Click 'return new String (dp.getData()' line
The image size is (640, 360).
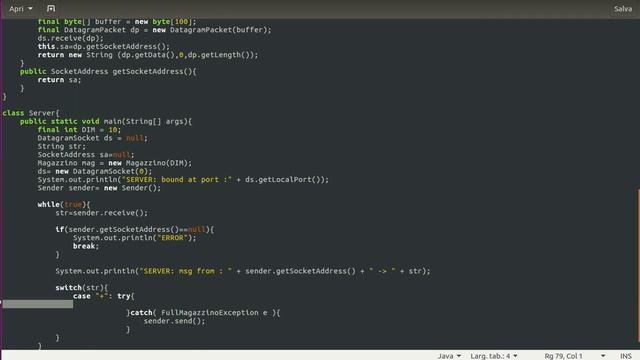coord(148,55)
